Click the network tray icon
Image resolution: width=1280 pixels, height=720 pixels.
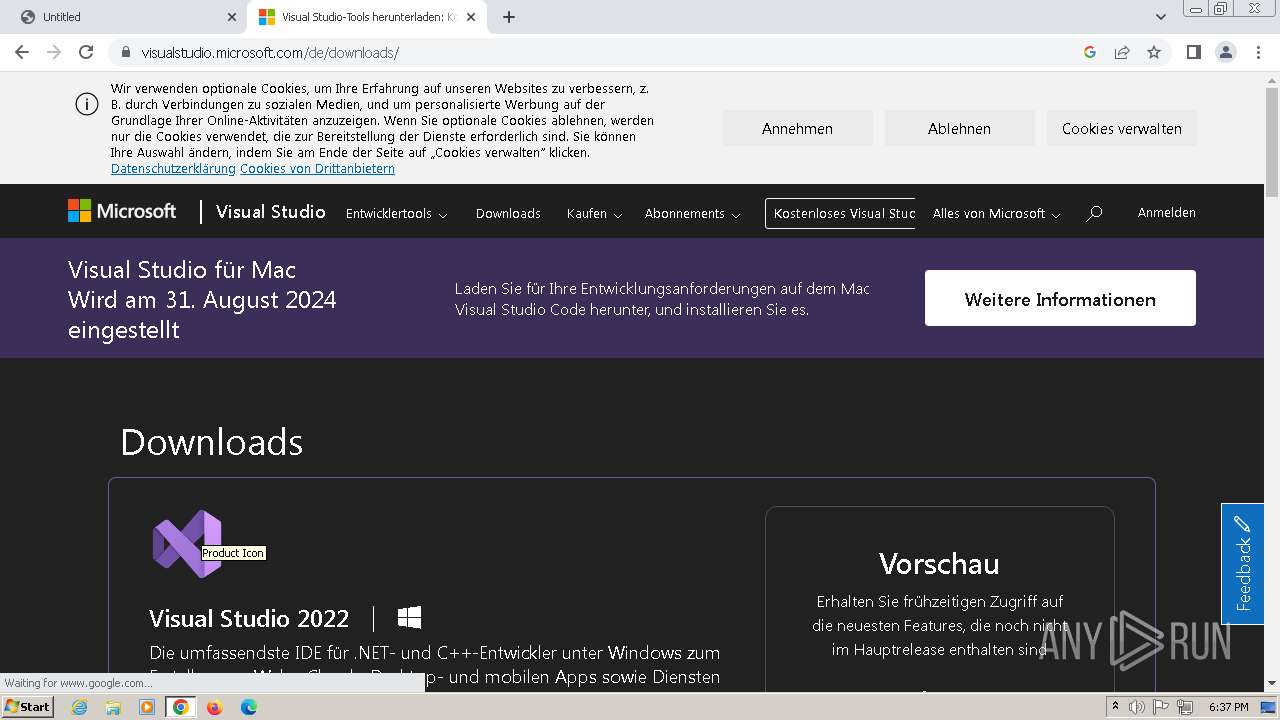click(1185, 707)
